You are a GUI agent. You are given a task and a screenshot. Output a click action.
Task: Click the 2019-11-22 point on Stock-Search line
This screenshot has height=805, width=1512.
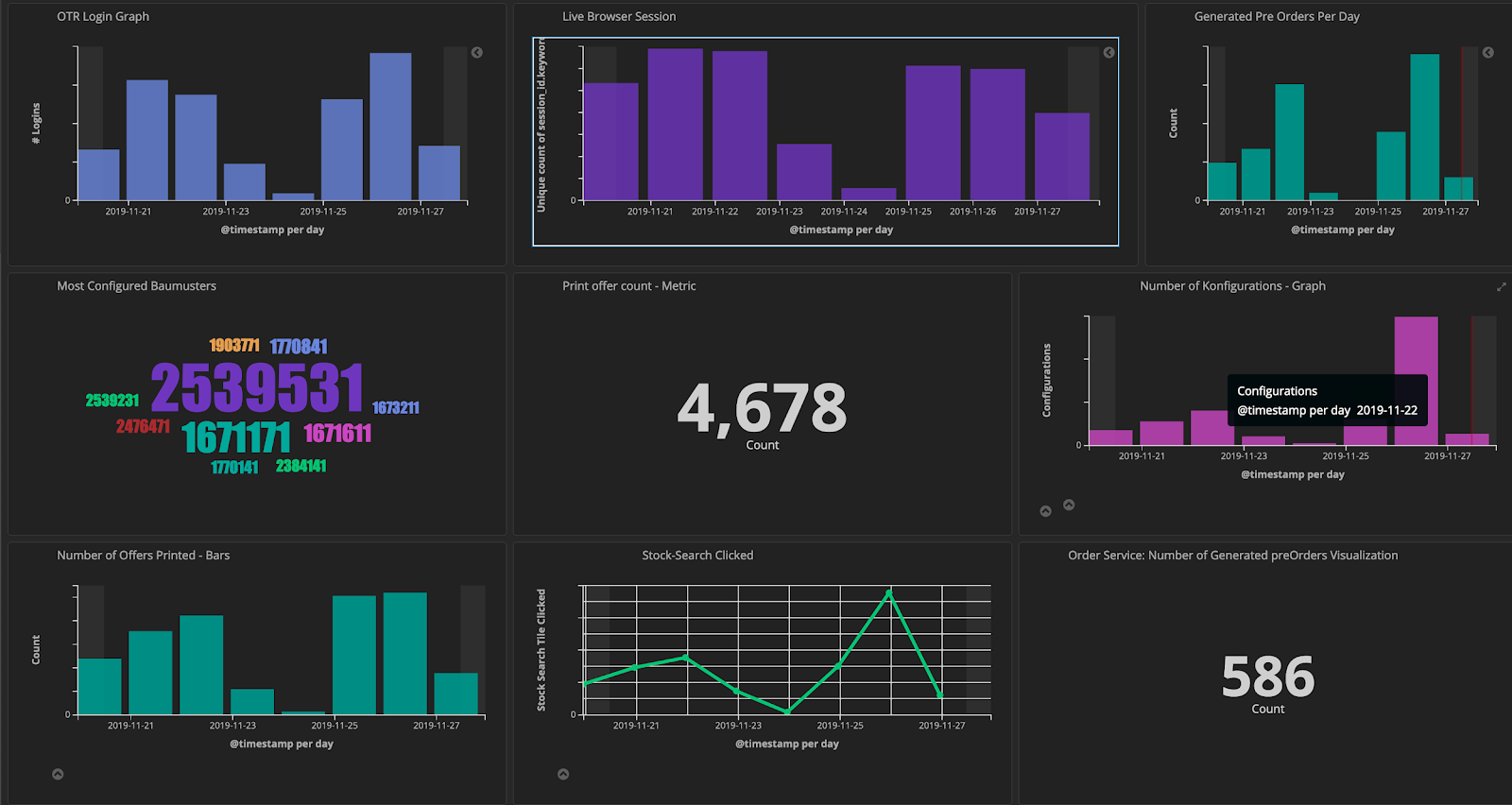coord(686,658)
